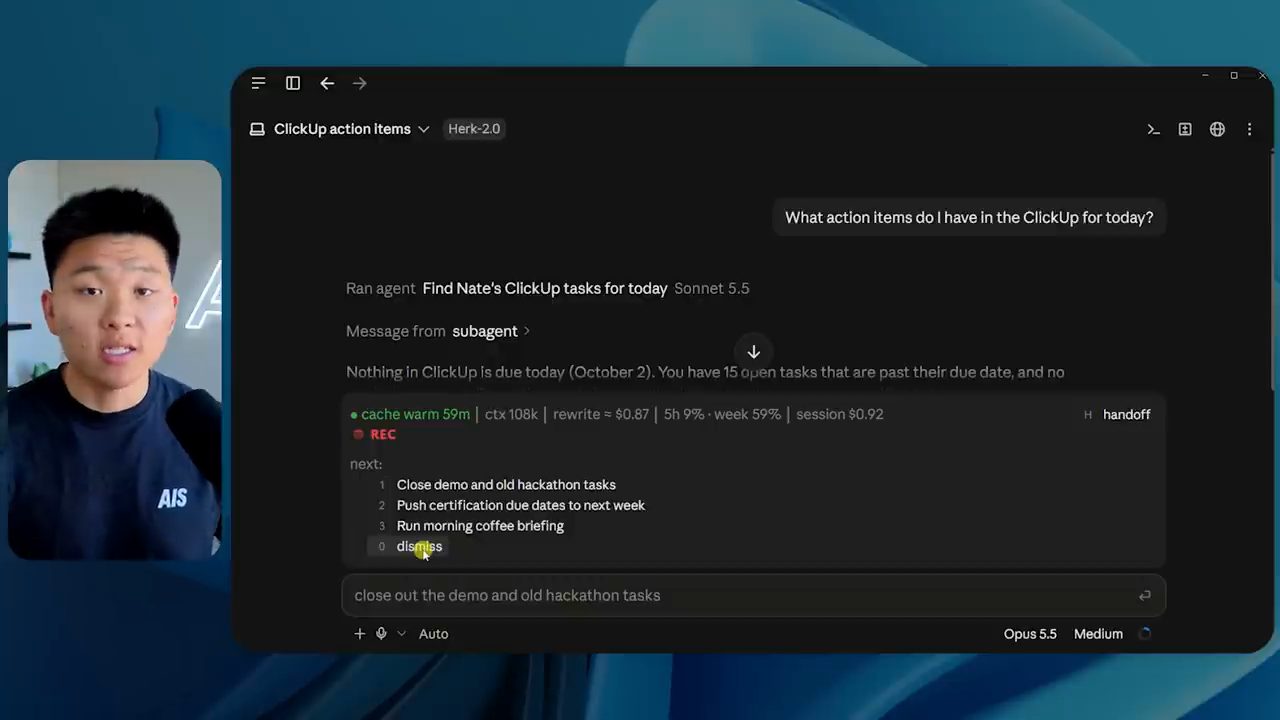Expand the ClickUp action items session dropdown
The width and height of the screenshot is (1280, 720).
pyautogui.click(x=423, y=129)
